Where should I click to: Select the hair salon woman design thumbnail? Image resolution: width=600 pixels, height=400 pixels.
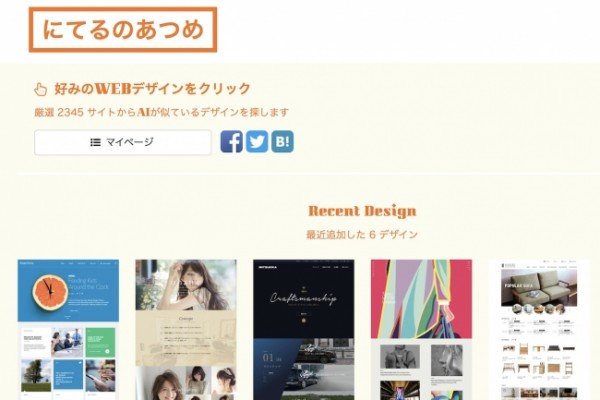coord(186,330)
